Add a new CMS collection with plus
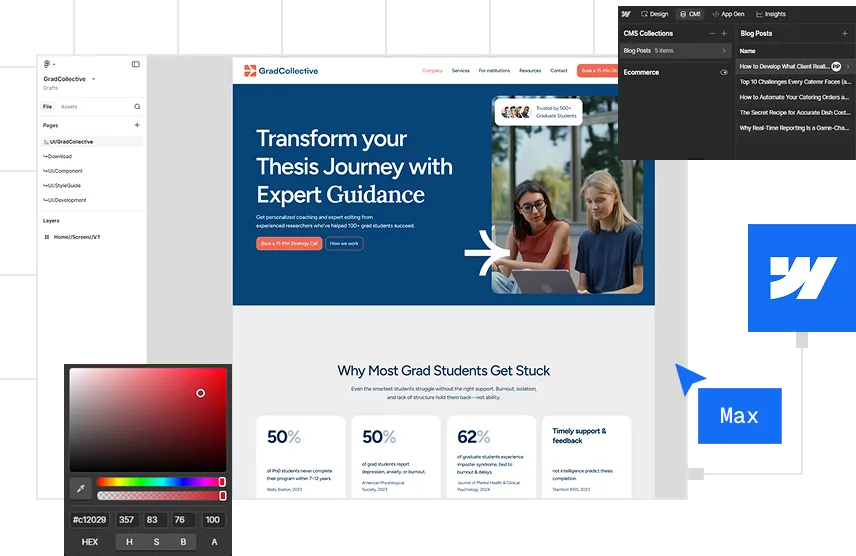The height and width of the screenshot is (556, 856). tap(724, 33)
